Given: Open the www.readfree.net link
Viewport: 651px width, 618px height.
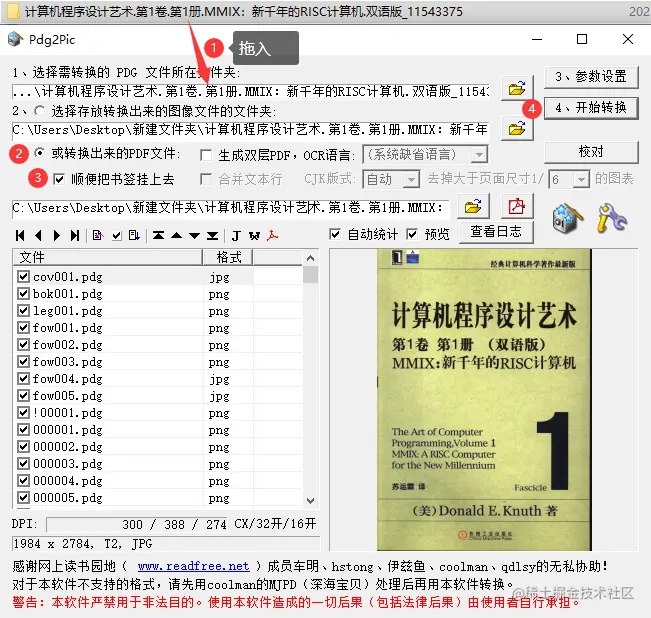Looking at the screenshot, I should (x=193, y=566).
